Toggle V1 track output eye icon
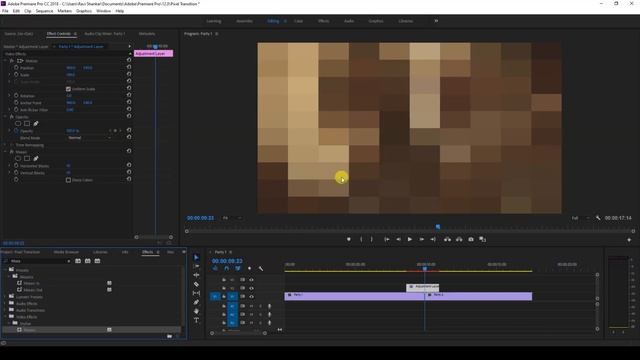640x360 pixels. tap(251, 297)
